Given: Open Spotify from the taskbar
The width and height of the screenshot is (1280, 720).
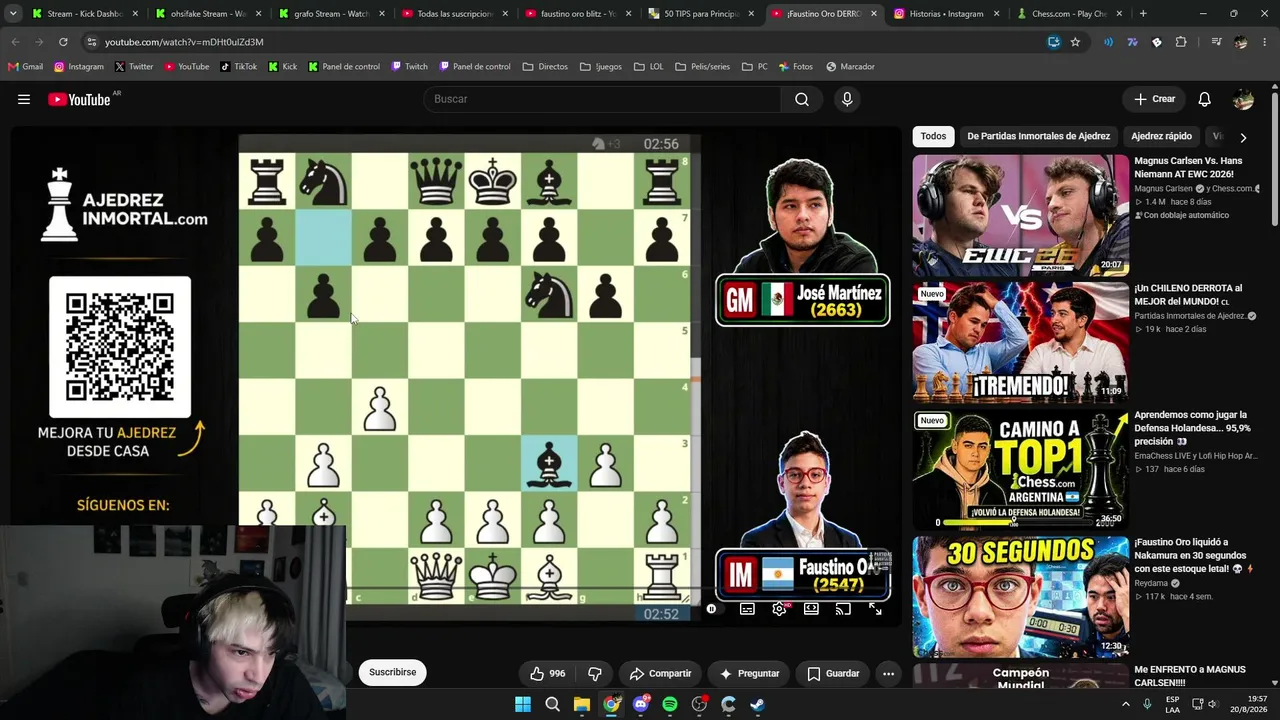Looking at the screenshot, I should pos(670,705).
